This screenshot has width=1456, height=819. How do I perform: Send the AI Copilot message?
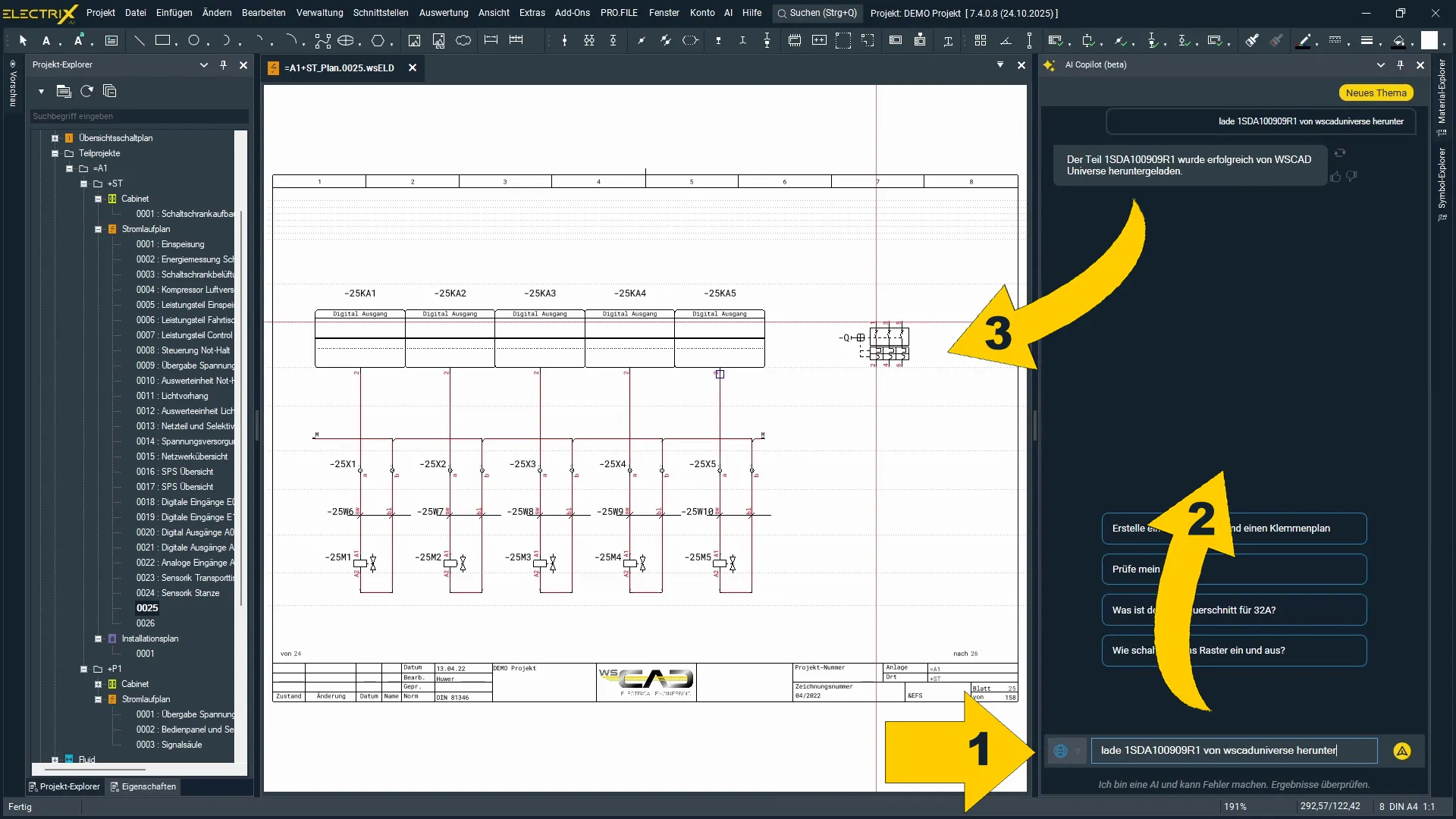tap(1401, 751)
